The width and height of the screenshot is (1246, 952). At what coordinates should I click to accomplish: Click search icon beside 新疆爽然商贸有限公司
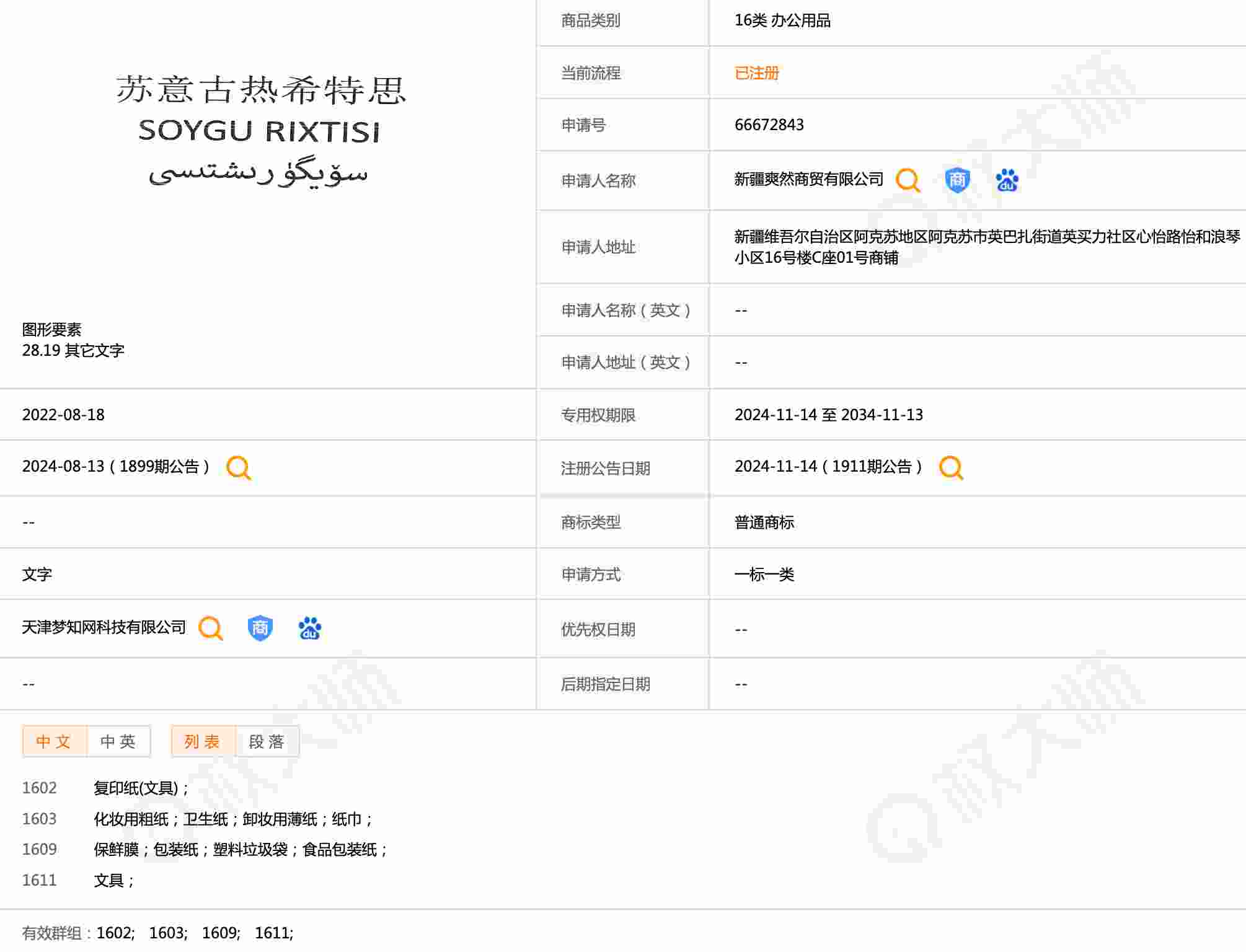click(908, 180)
